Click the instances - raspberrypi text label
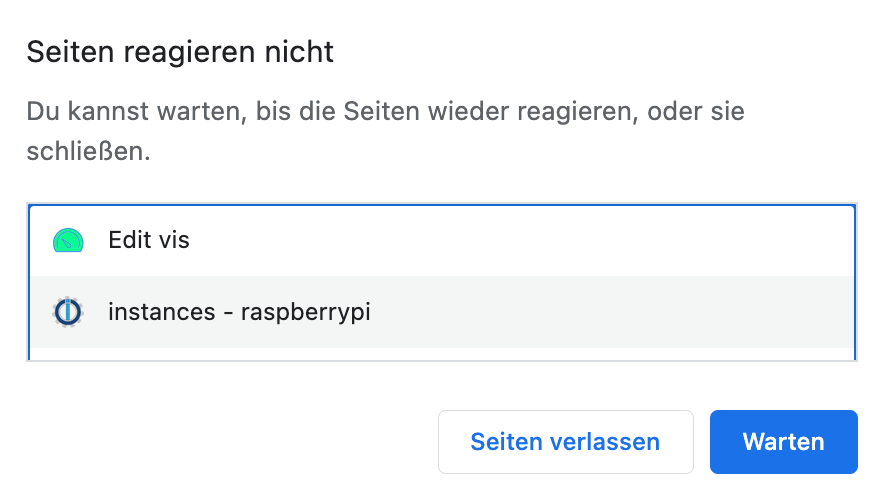This screenshot has width=884, height=504. [239, 312]
